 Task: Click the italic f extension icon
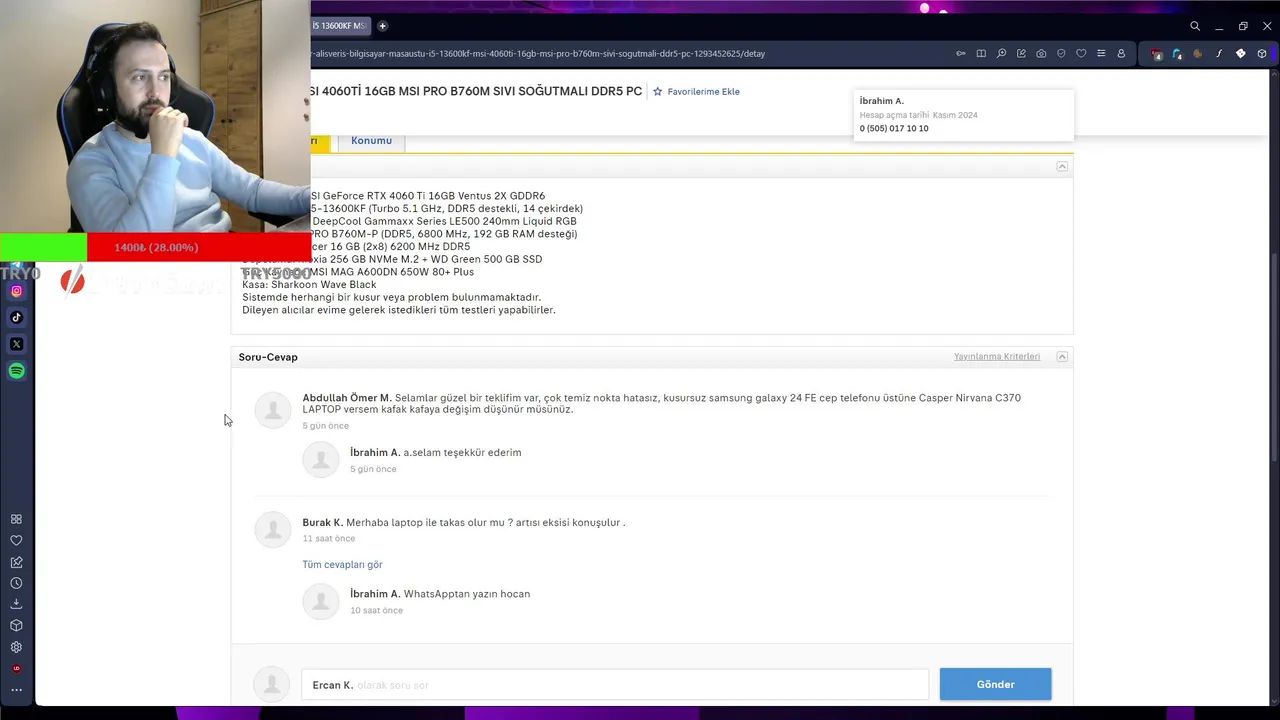point(1219,54)
